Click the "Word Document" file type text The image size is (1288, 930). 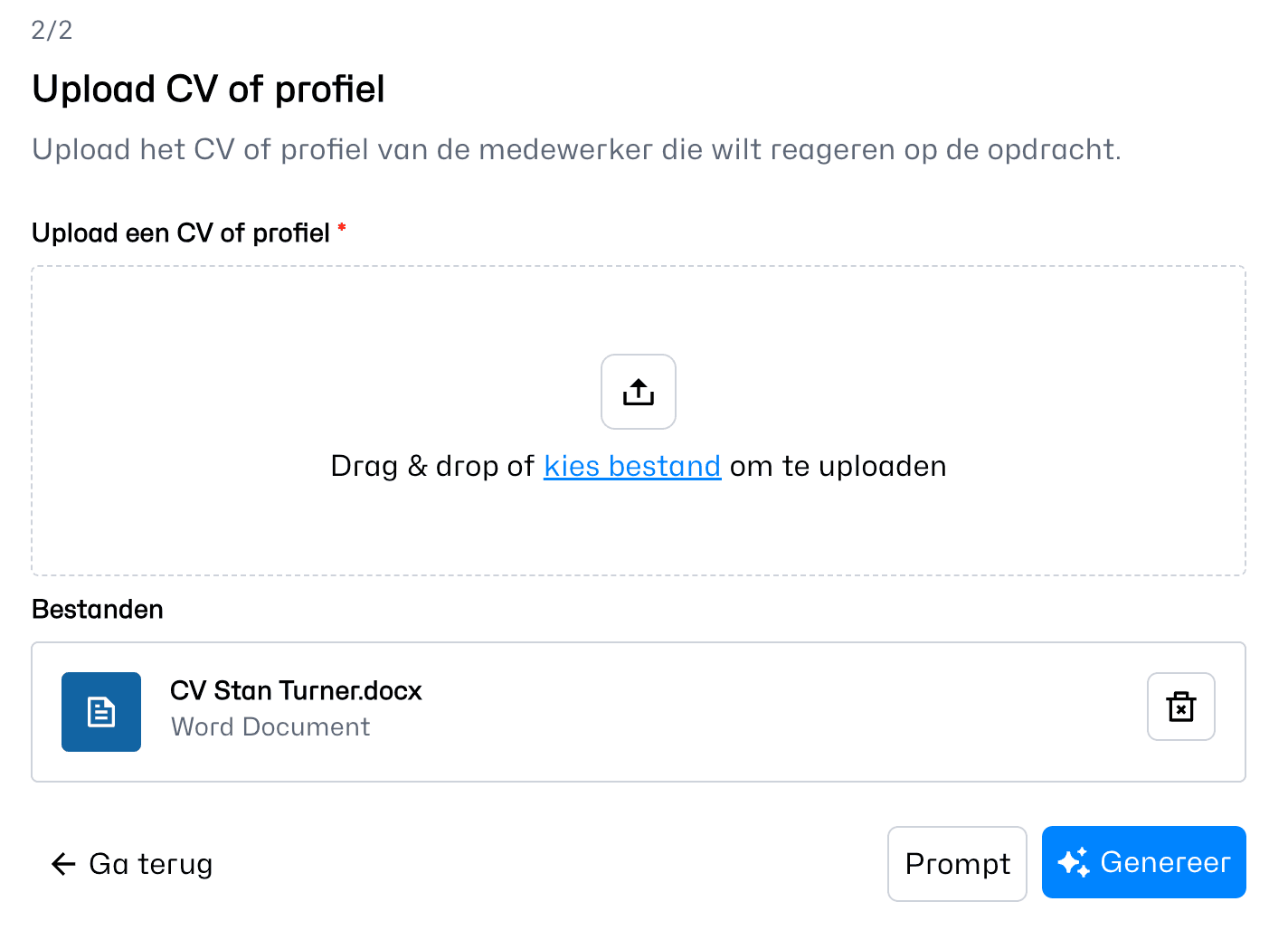point(270,727)
